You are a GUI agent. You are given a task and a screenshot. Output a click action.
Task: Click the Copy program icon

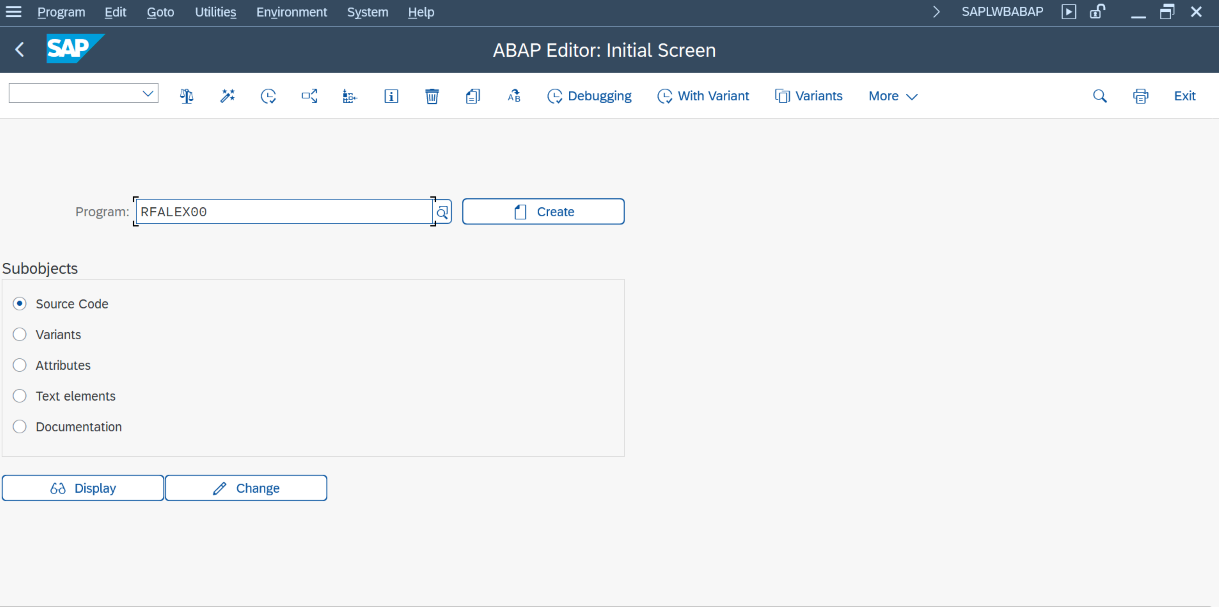pyautogui.click(x=473, y=96)
